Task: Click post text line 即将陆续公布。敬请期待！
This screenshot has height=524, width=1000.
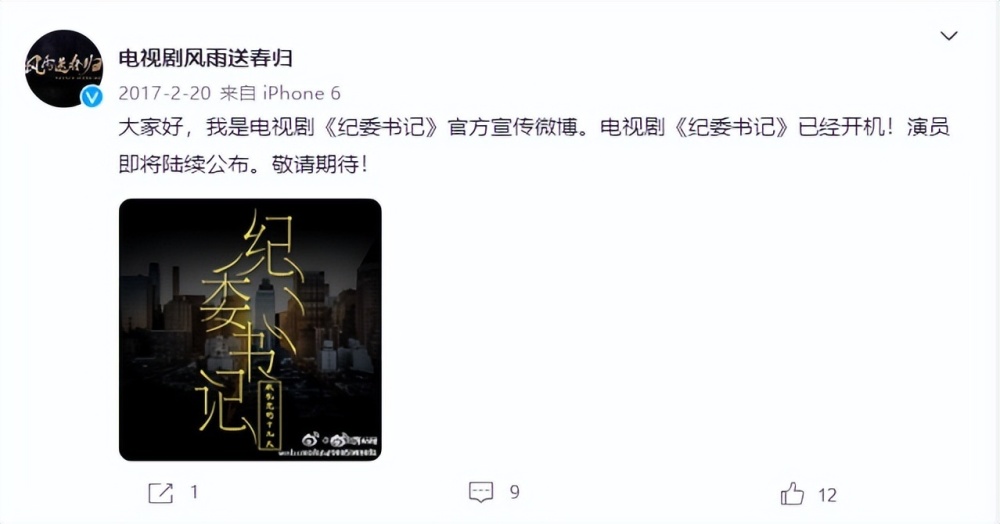Action: 244,164
